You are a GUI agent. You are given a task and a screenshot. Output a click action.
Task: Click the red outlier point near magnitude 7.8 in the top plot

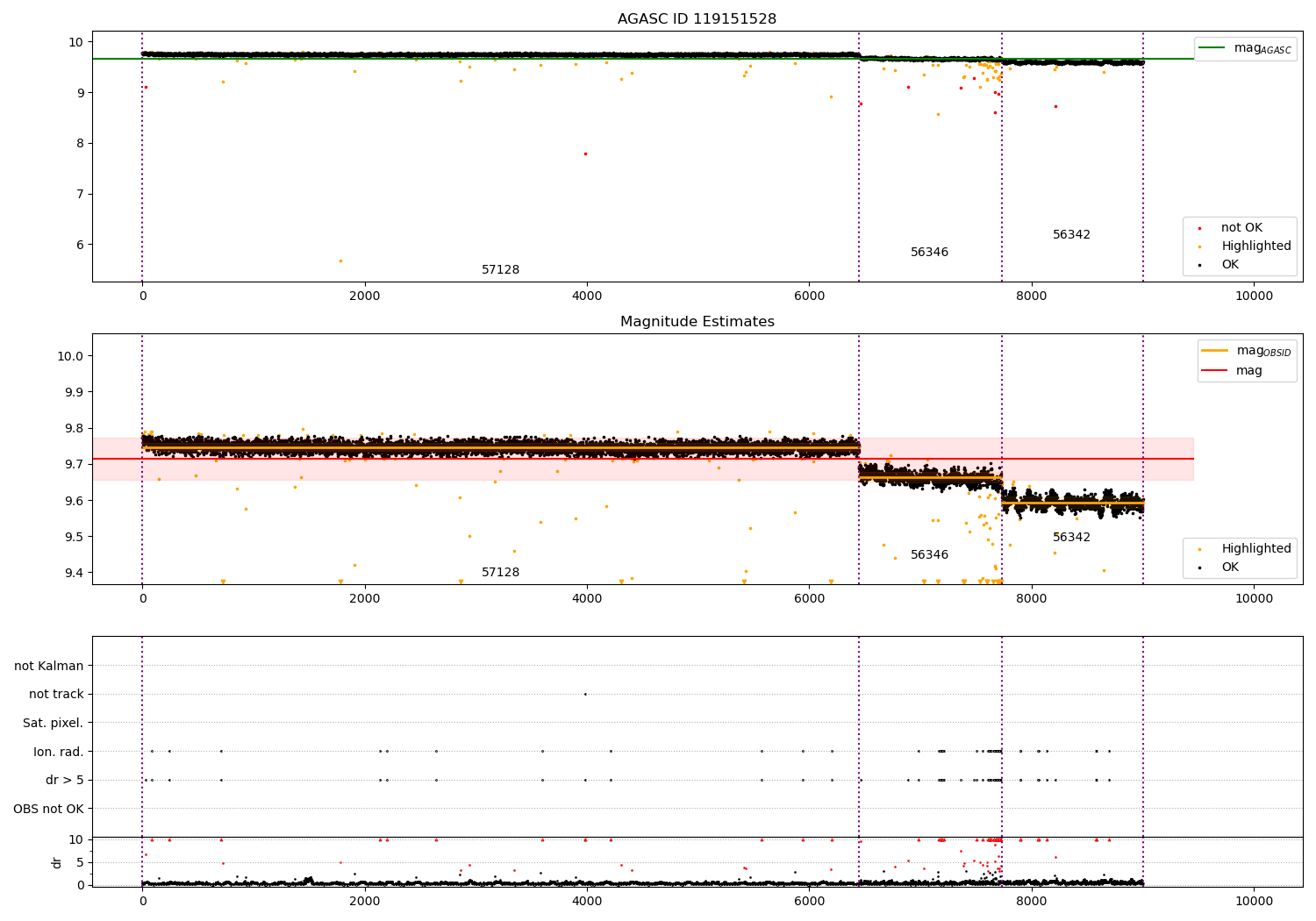coord(585,153)
